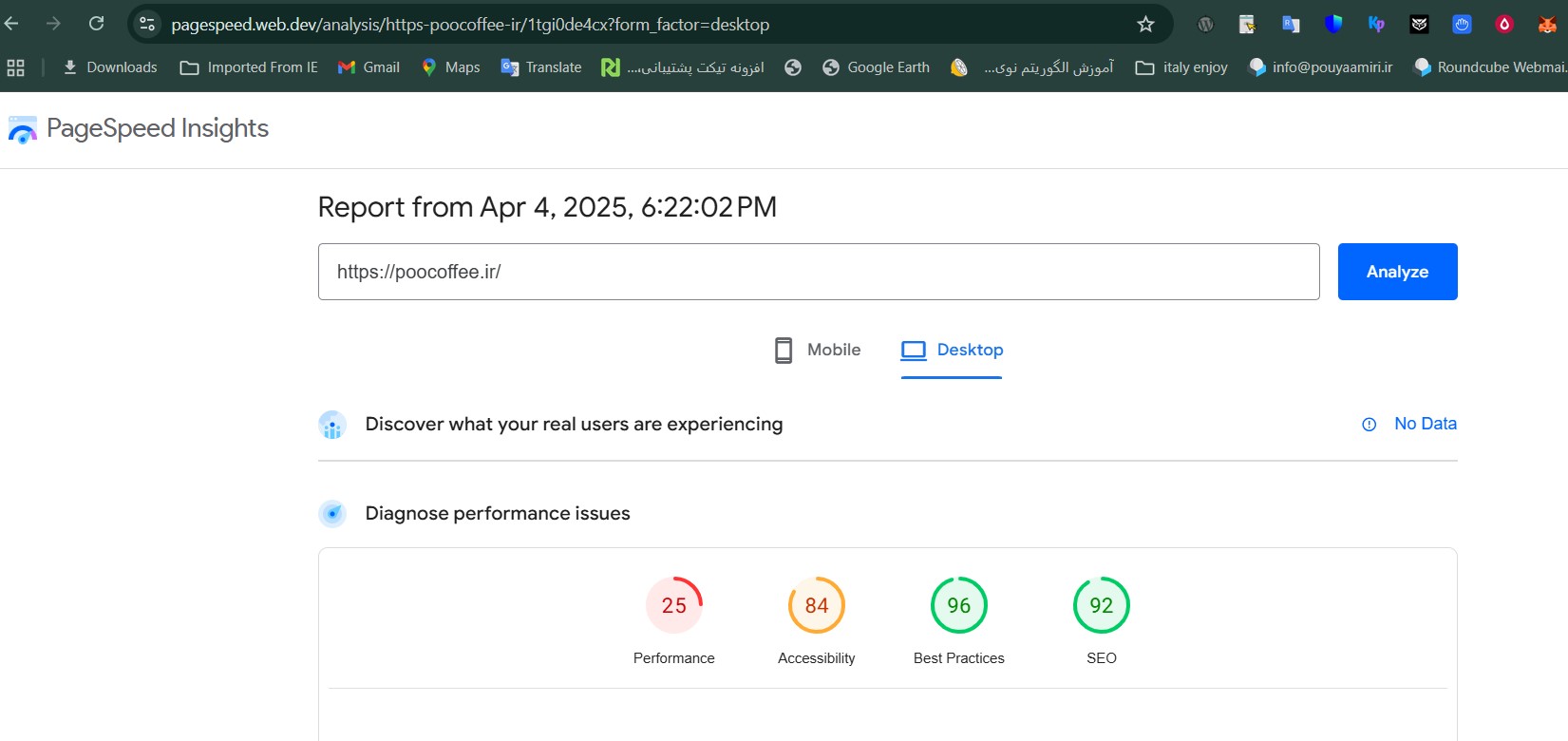The width and height of the screenshot is (1568, 741).
Task: Click the No Data link
Action: click(x=1425, y=424)
